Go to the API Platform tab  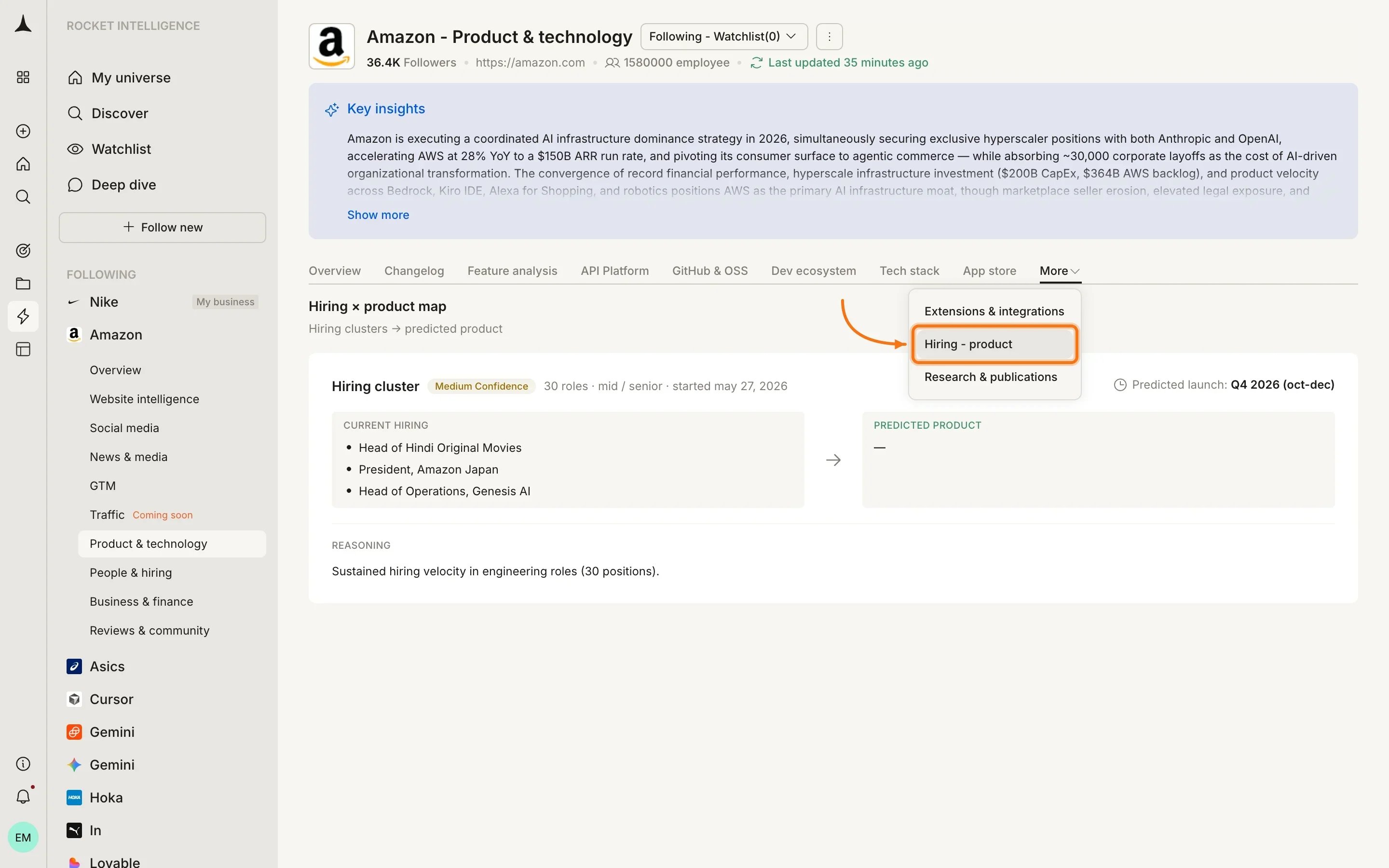coord(615,271)
